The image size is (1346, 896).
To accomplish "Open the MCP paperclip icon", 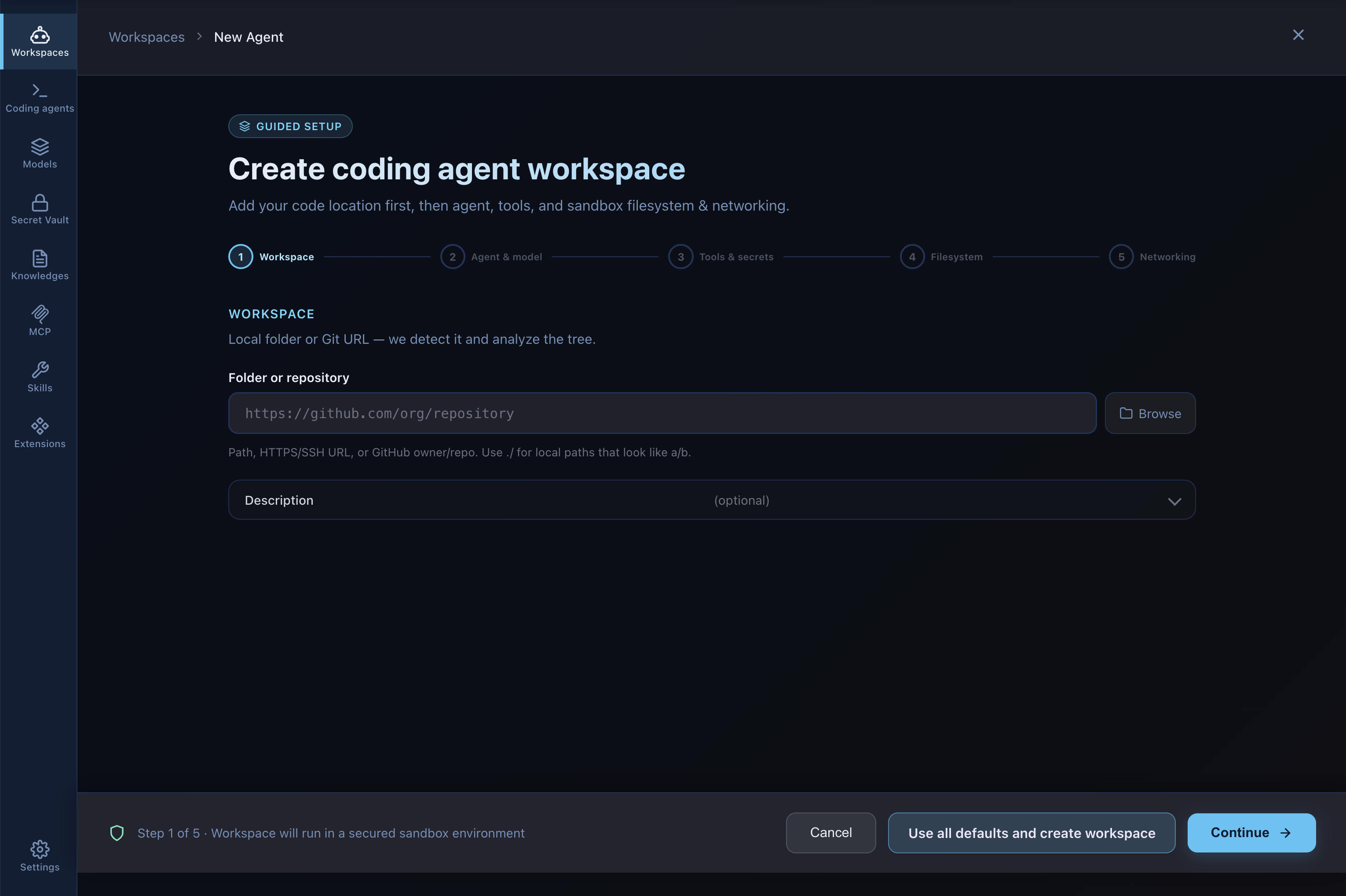I will click(x=40, y=314).
